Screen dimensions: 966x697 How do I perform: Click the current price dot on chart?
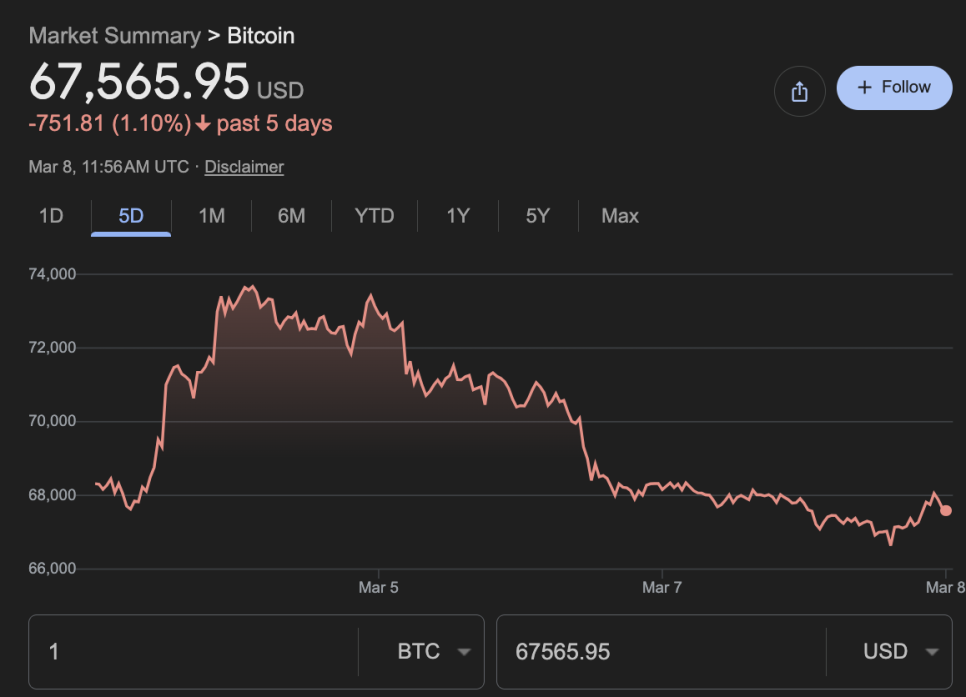(946, 510)
